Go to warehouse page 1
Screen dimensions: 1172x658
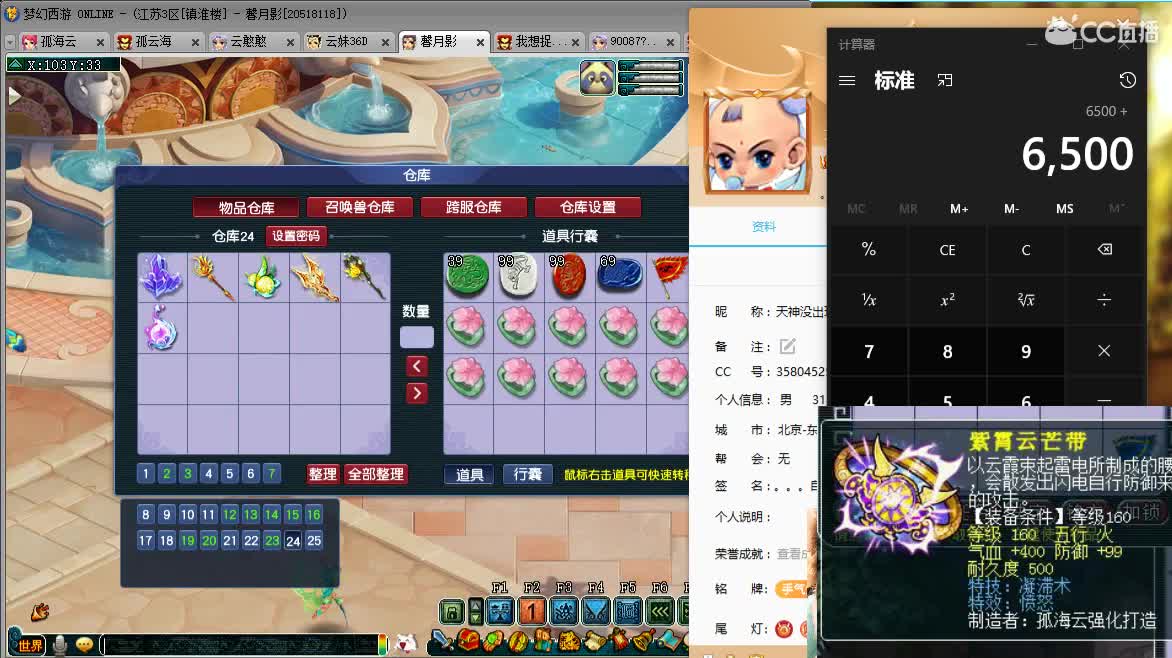[x=146, y=473]
